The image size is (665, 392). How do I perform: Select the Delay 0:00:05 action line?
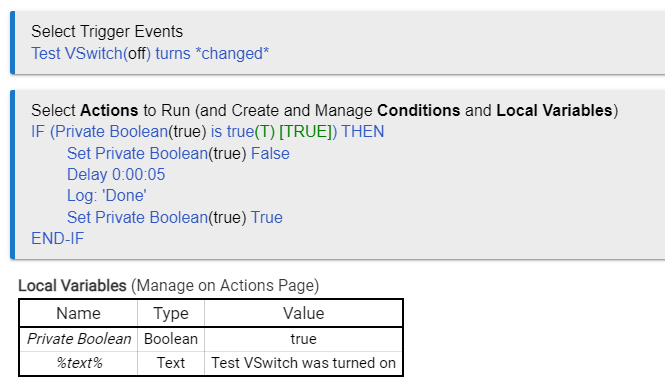point(116,174)
